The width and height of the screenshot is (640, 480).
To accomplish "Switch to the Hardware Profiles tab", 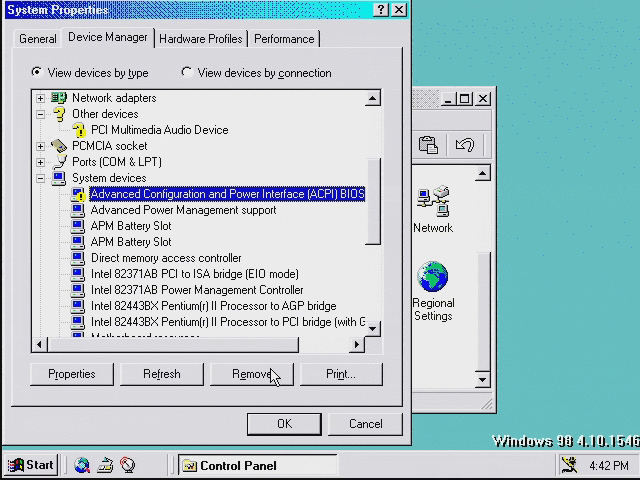I will click(x=201, y=39).
